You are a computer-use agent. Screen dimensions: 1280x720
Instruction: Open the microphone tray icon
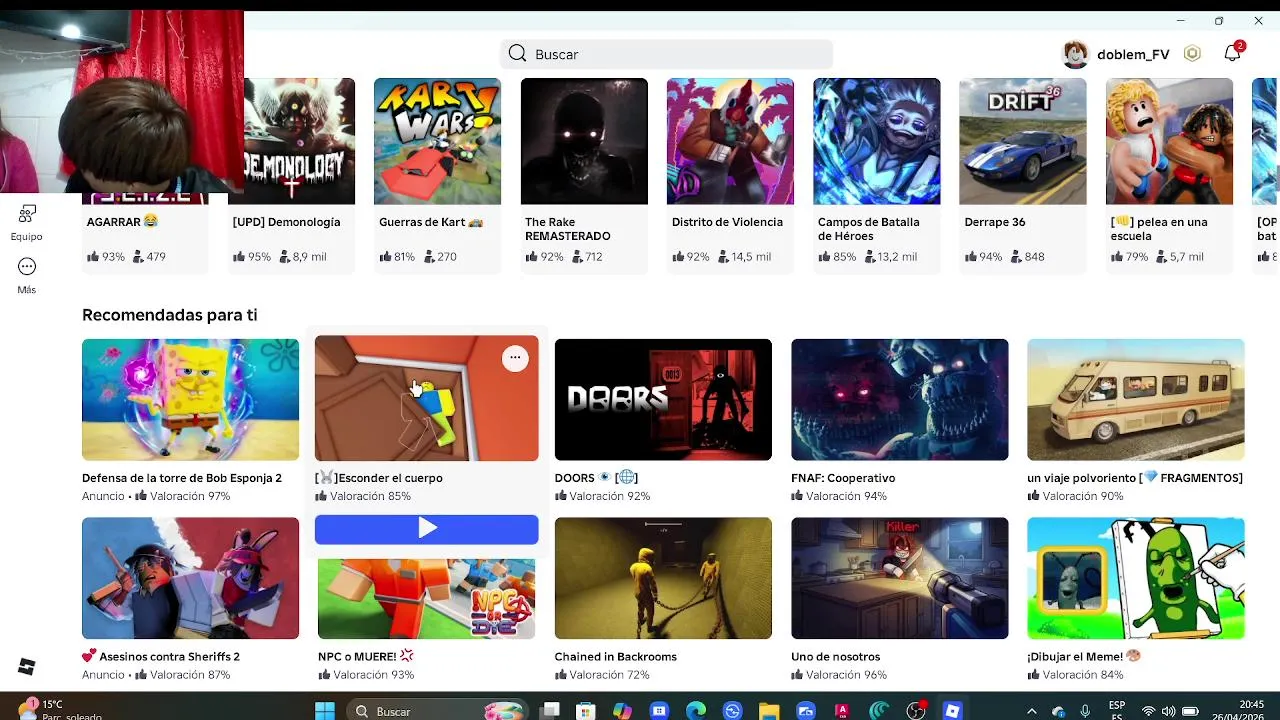pyautogui.click(x=1085, y=711)
